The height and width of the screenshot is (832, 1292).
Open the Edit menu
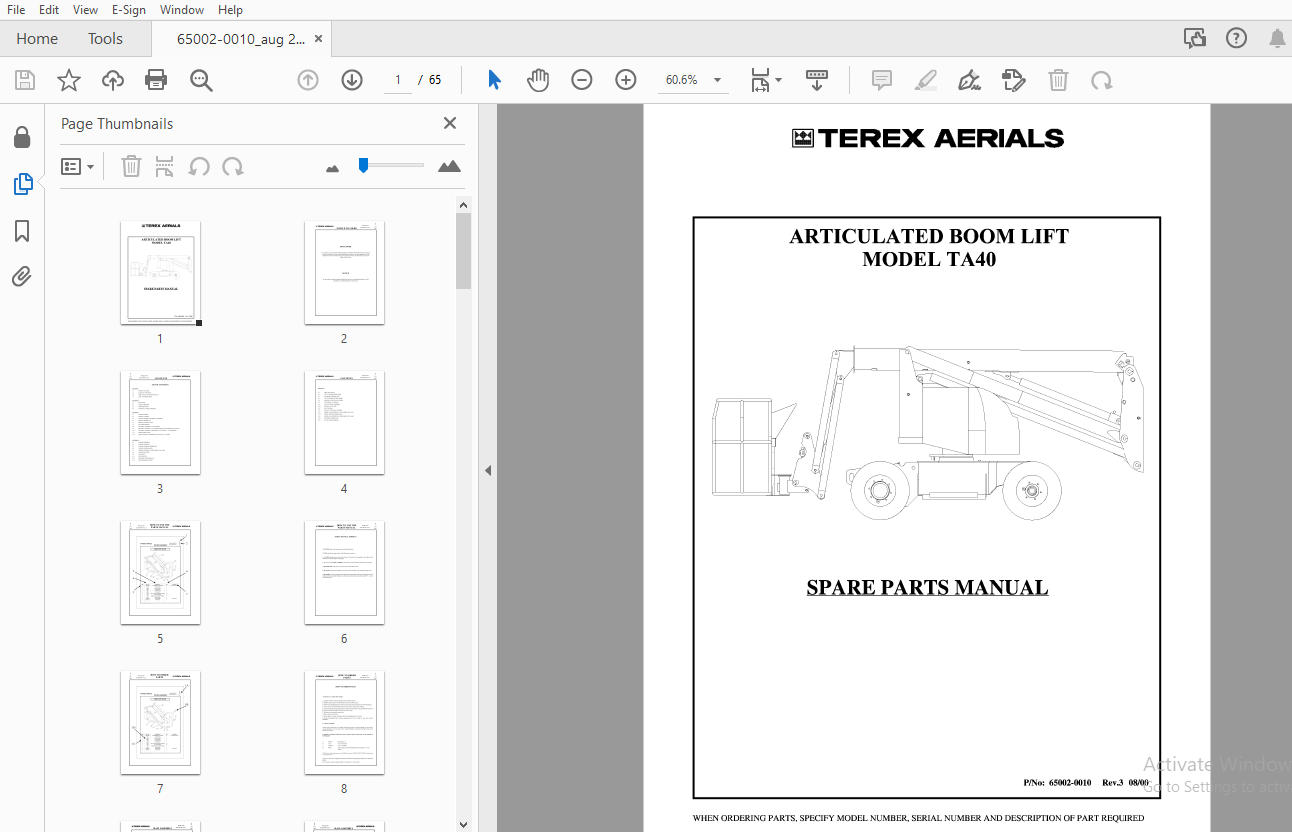point(49,9)
